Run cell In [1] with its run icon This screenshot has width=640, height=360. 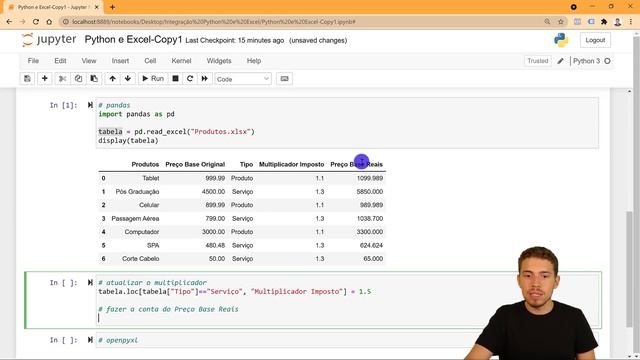[90, 105]
